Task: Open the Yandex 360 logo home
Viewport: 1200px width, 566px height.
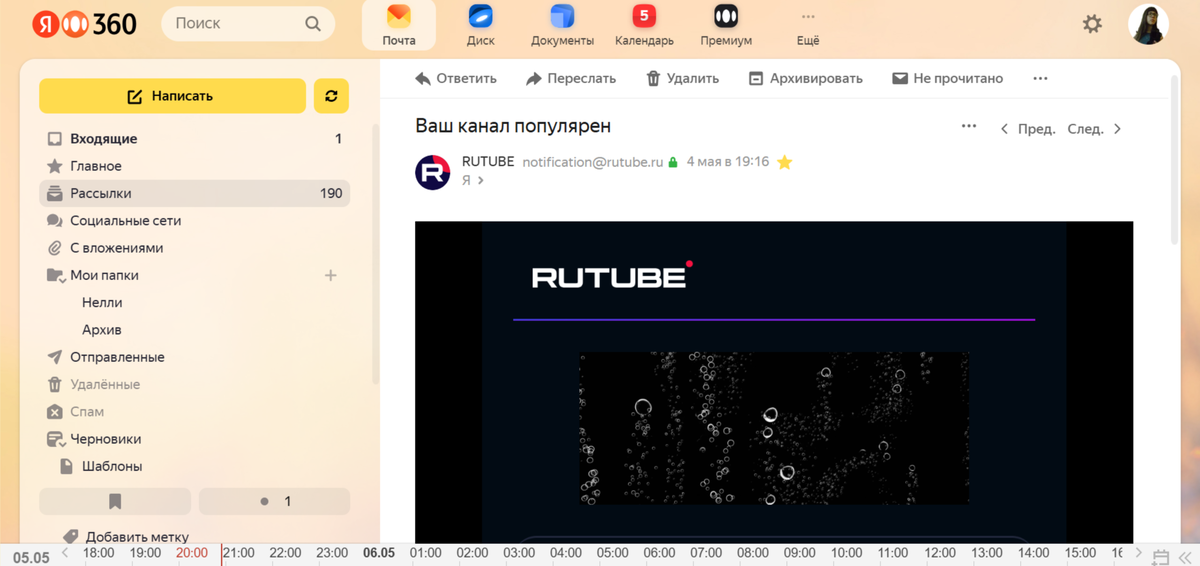Action: [84, 24]
